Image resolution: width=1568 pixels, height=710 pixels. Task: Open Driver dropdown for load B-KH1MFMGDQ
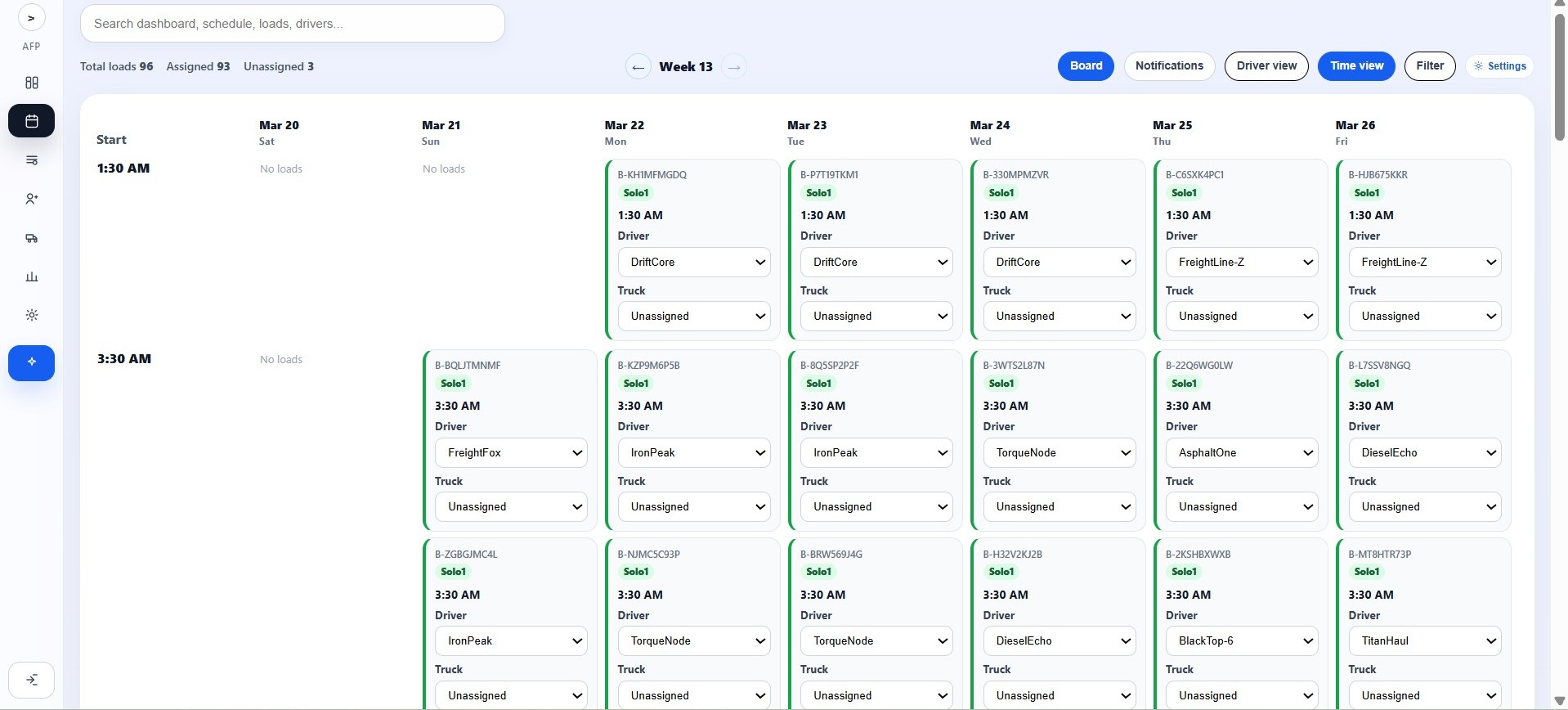[693, 263]
